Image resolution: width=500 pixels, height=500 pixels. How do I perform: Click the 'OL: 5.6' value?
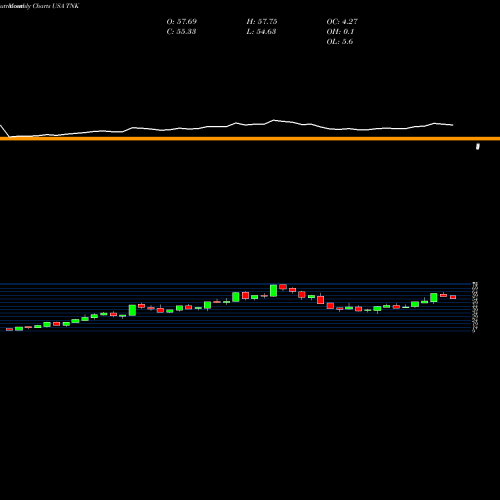(340, 41)
